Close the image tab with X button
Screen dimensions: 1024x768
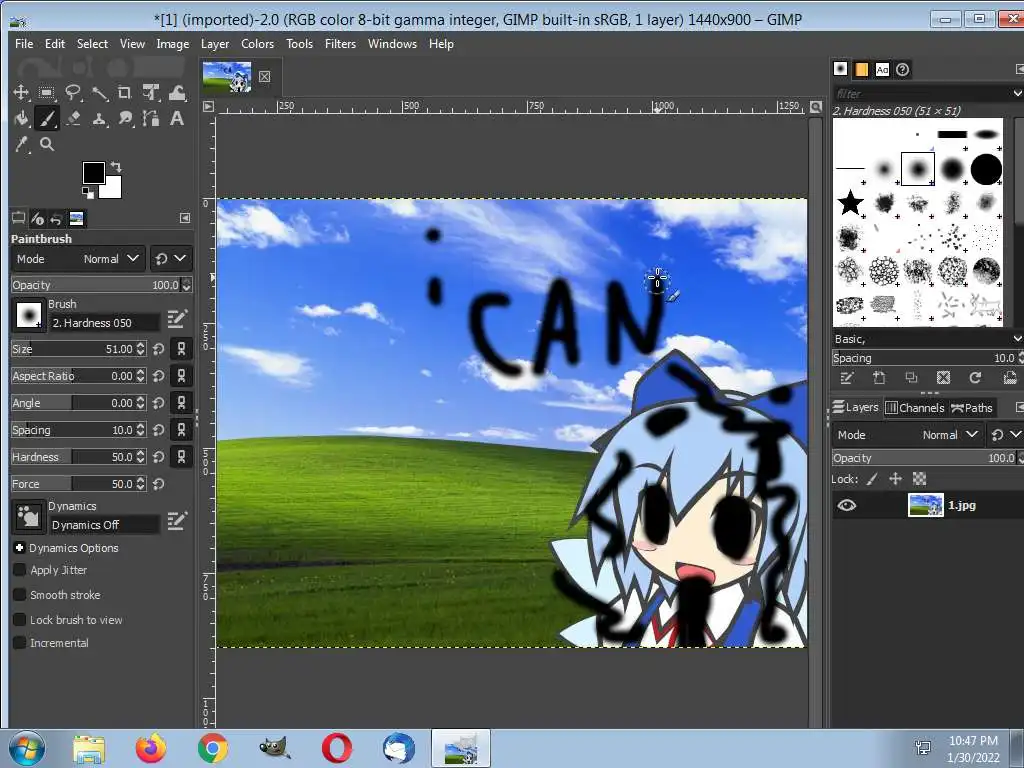[x=264, y=76]
